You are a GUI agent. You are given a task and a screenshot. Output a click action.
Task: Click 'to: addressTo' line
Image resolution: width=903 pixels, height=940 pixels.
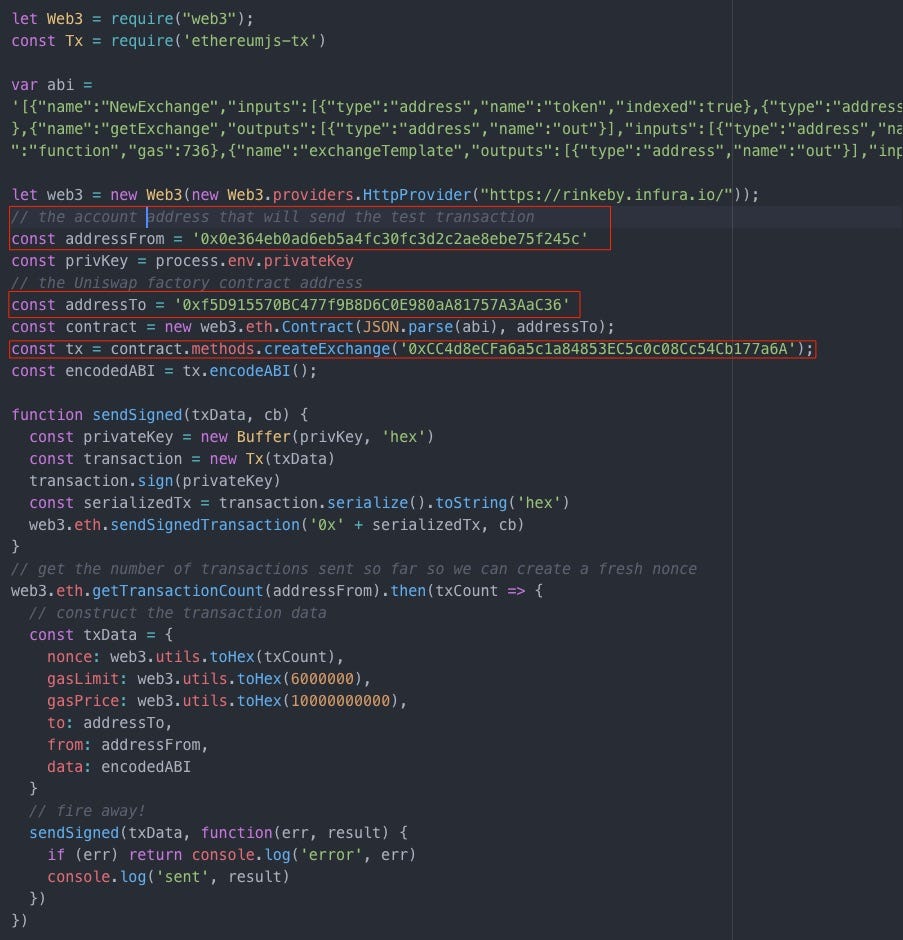tap(109, 722)
